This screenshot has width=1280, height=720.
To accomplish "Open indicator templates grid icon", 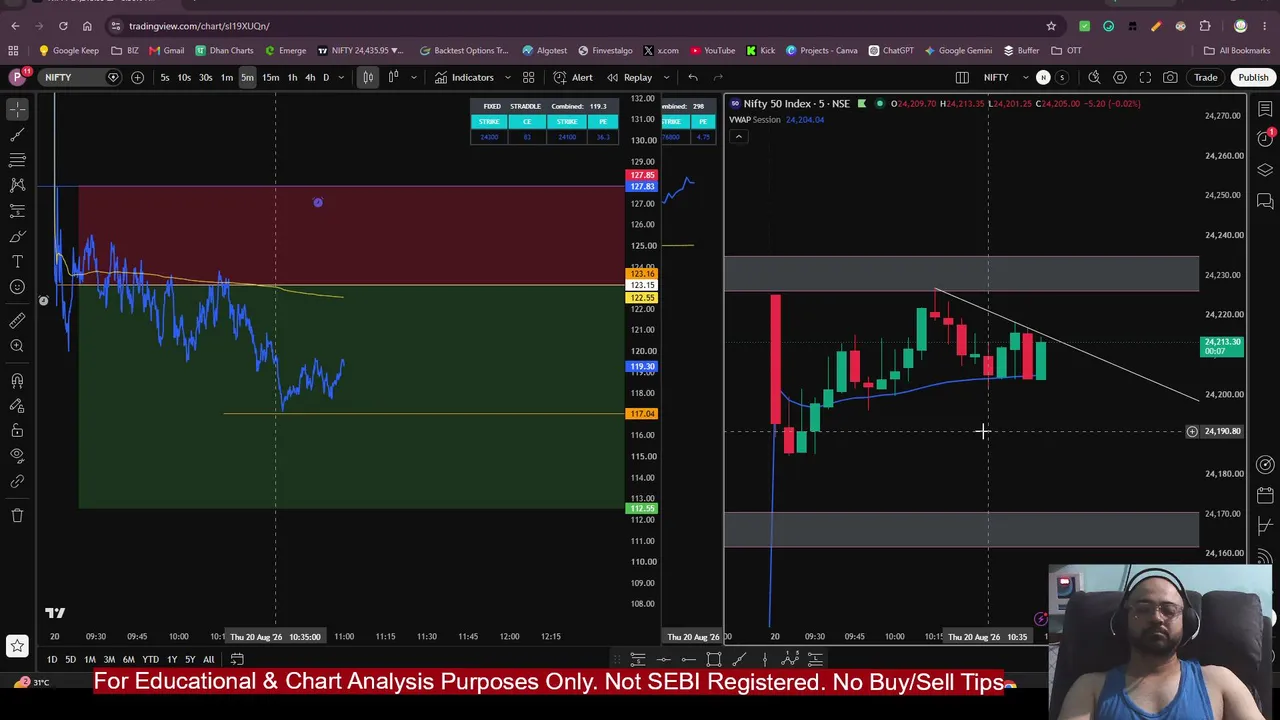I will pyautogui.click(x=528, y=77).
